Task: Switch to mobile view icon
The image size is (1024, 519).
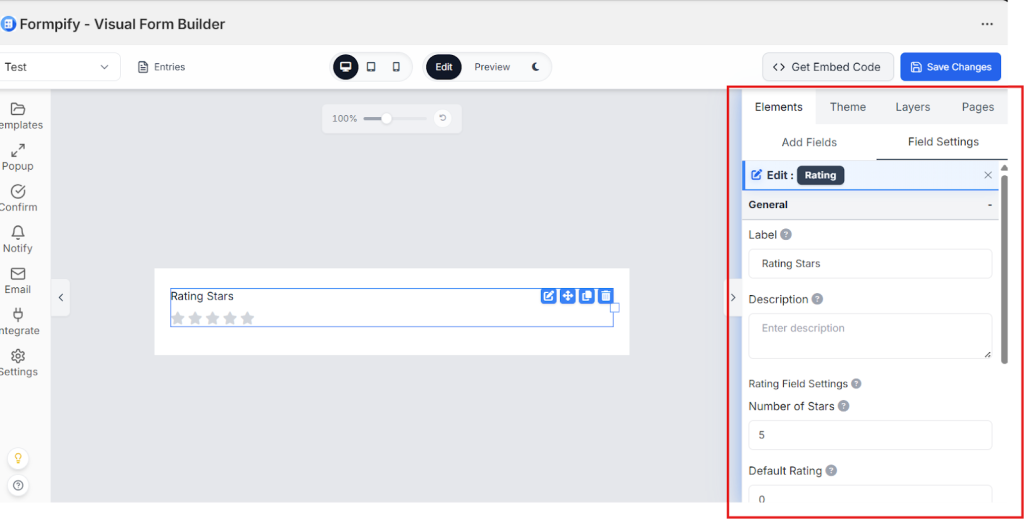Action: click(x=396, y=67)
